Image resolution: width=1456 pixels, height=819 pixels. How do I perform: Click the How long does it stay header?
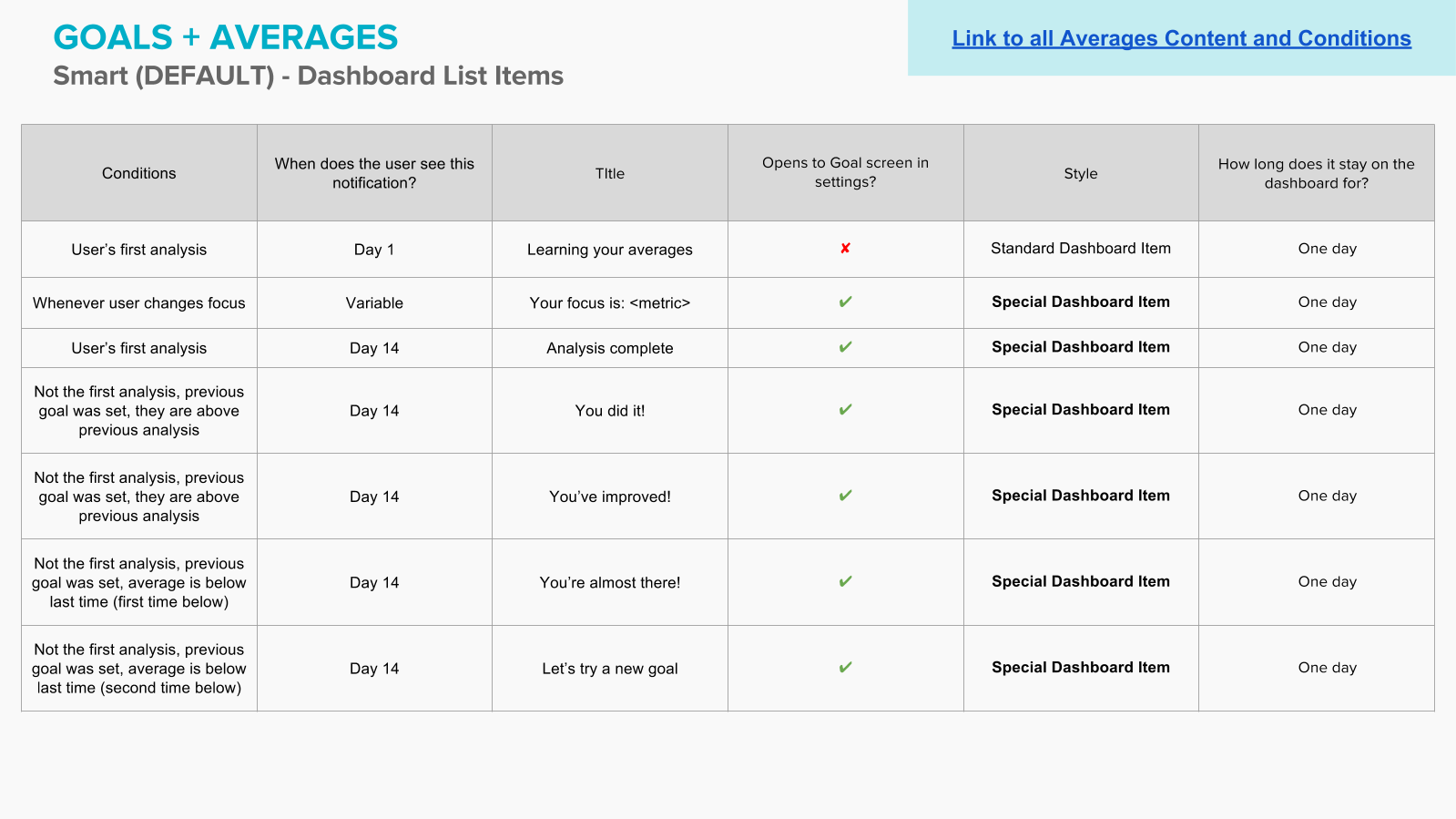[x=1317, y=173]
